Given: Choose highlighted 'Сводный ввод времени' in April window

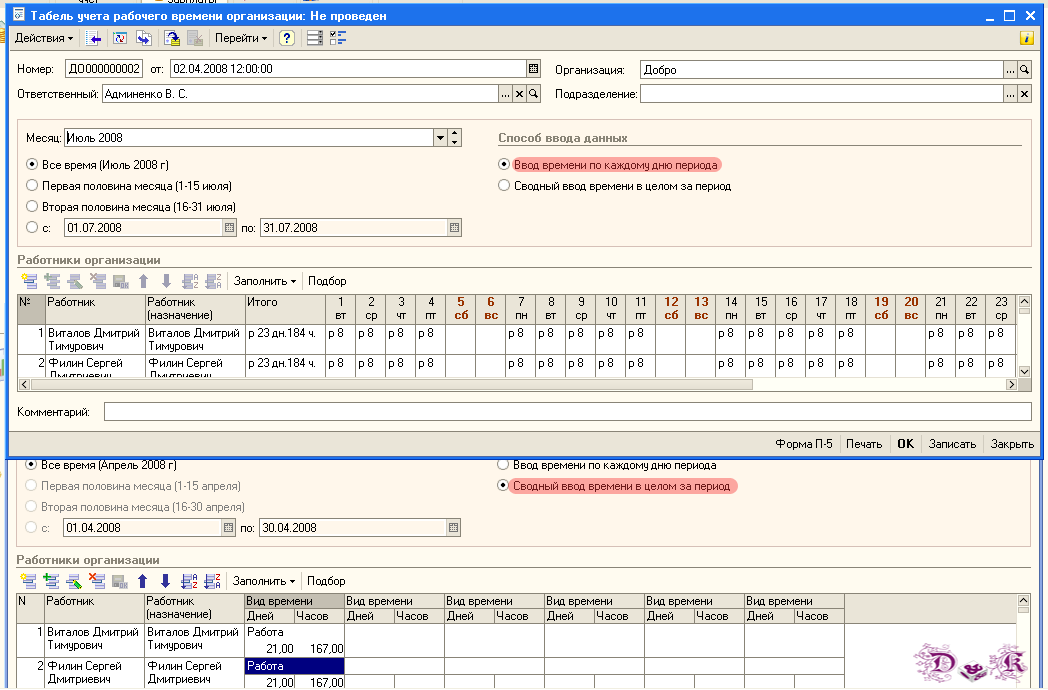Looking at the screenshot, I should coord(503,486).
